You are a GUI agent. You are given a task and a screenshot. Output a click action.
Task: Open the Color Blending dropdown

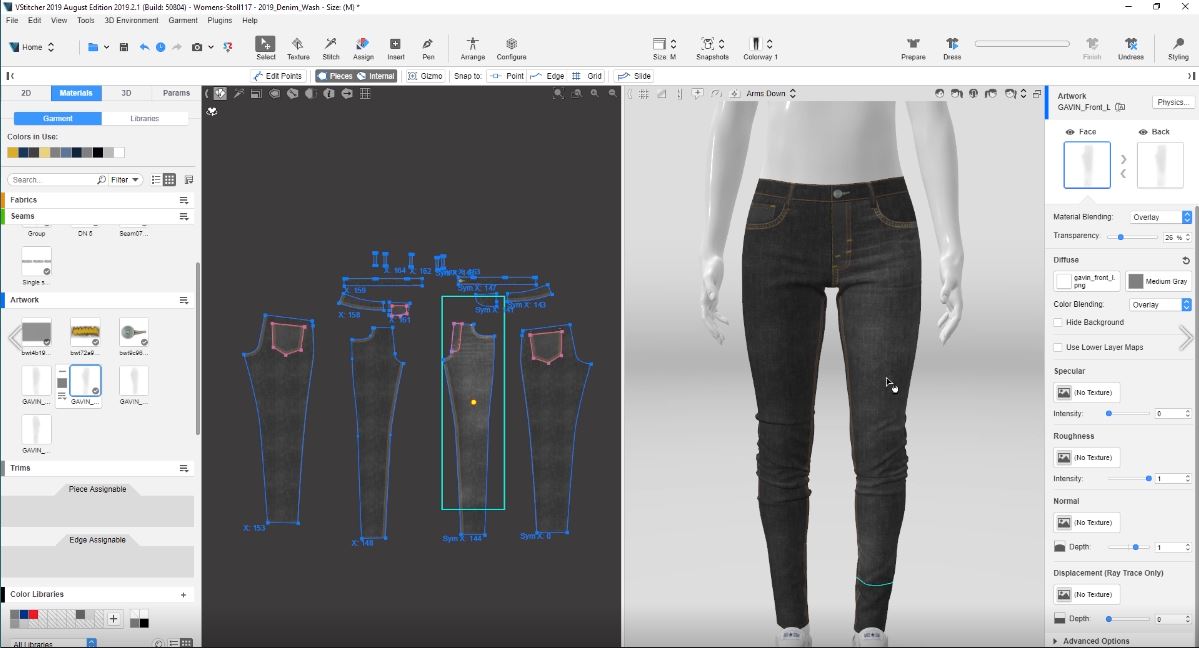[x=1160, y=304]
